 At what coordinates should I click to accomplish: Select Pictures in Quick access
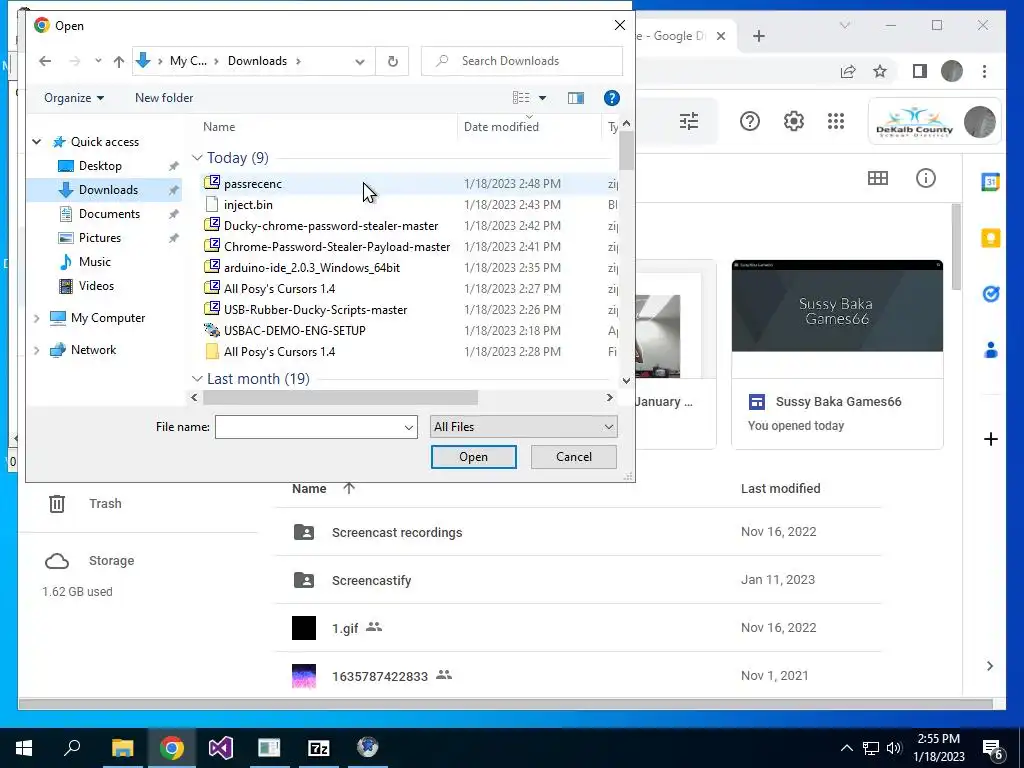(x=100, y=238)
